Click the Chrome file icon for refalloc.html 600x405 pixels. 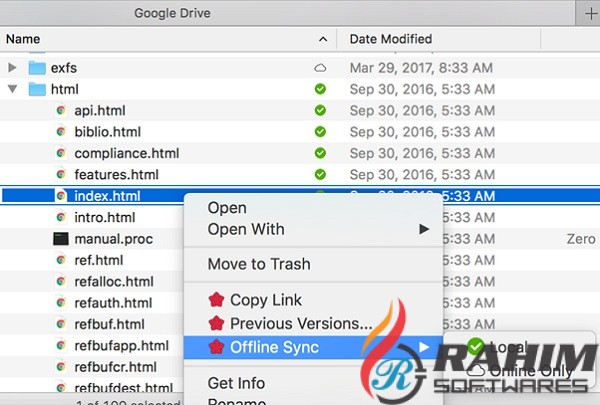61,281
